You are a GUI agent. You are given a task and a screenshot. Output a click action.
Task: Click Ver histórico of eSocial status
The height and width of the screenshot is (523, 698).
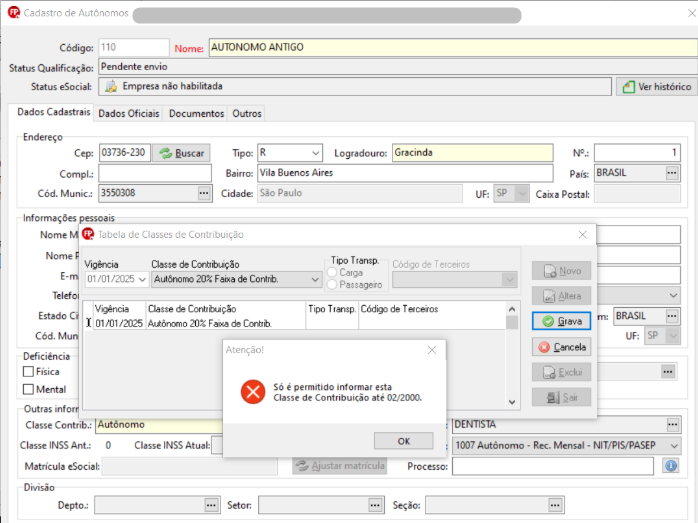click(x=657, y=87)
